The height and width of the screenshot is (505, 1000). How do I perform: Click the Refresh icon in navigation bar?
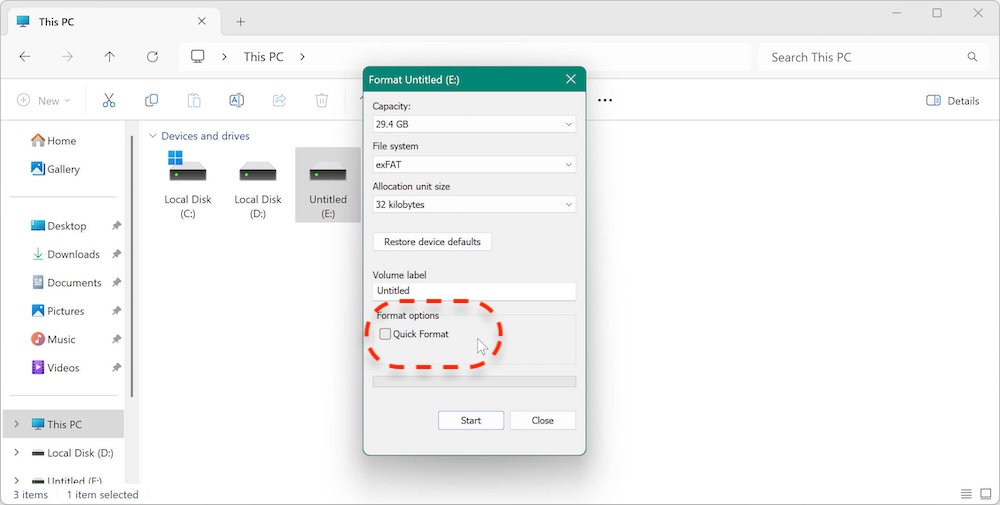(x=152, y=57)
